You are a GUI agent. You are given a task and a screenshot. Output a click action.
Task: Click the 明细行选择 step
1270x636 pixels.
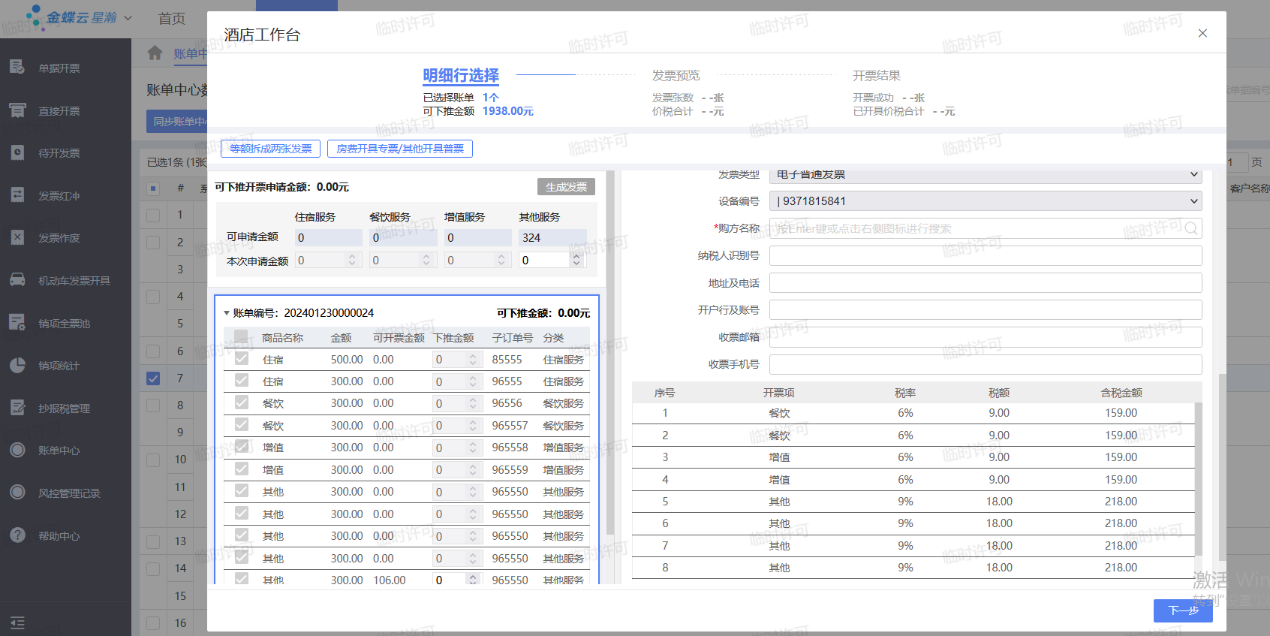point(460,75)
